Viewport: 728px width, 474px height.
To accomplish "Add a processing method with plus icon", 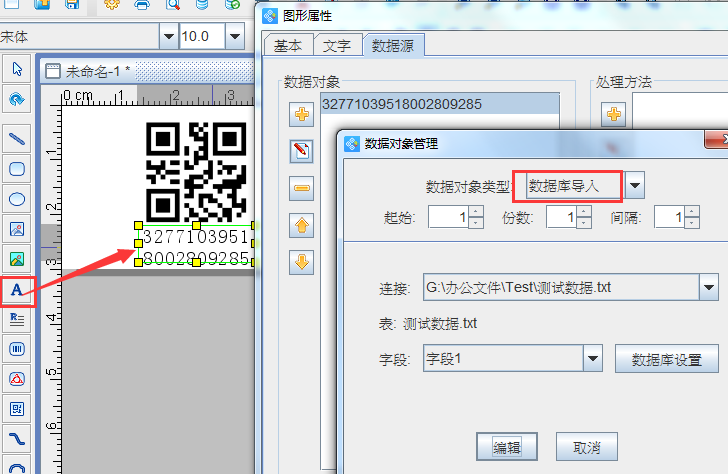I will click(613, 115).
